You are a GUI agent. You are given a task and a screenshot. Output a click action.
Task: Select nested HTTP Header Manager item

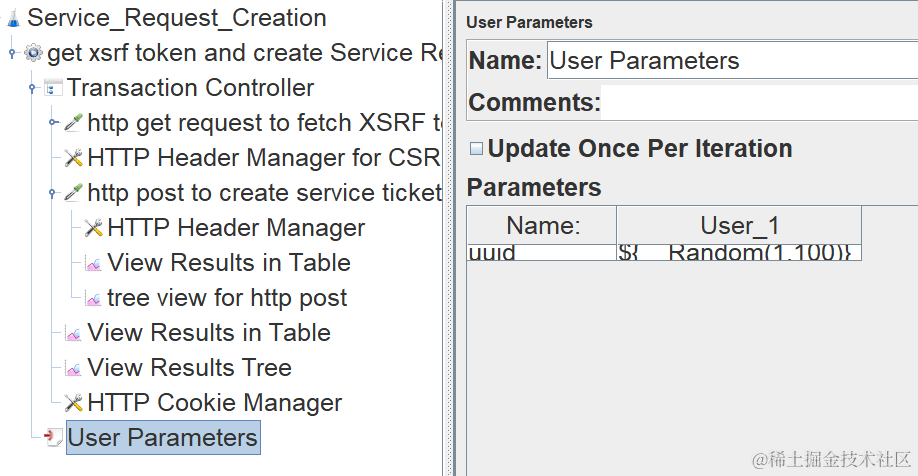[x=236, y=228]
